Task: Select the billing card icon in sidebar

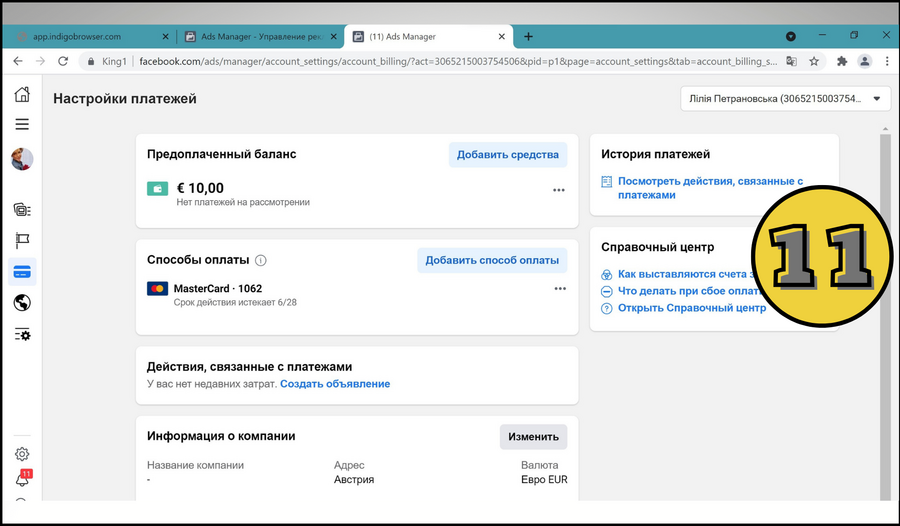Action: [22, 272]
